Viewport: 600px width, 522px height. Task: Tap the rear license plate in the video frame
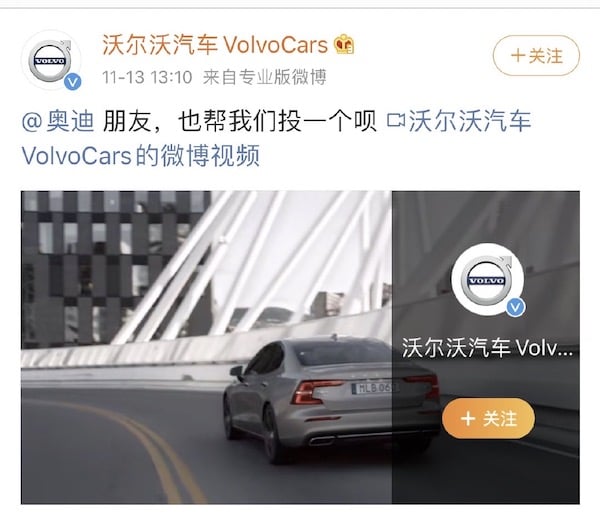click(x=375, y=388)
